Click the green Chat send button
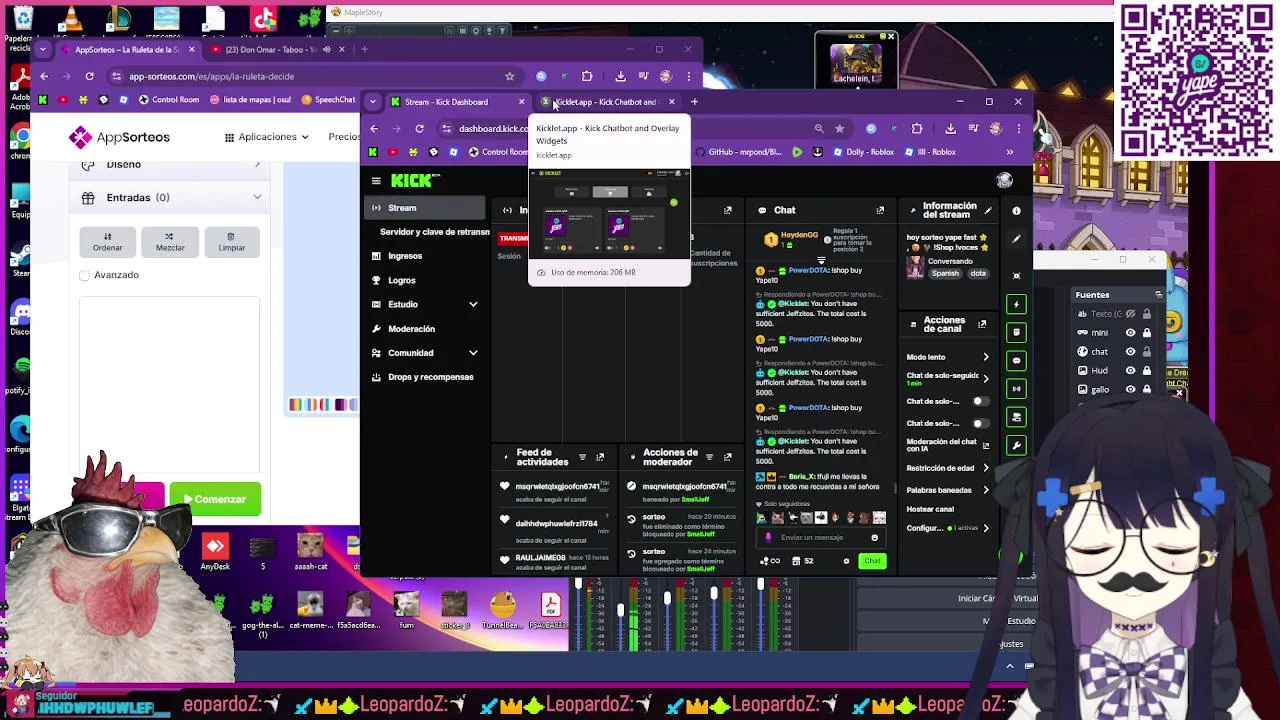The width and height of the screenshot is (1280, 720). (872, 561)
